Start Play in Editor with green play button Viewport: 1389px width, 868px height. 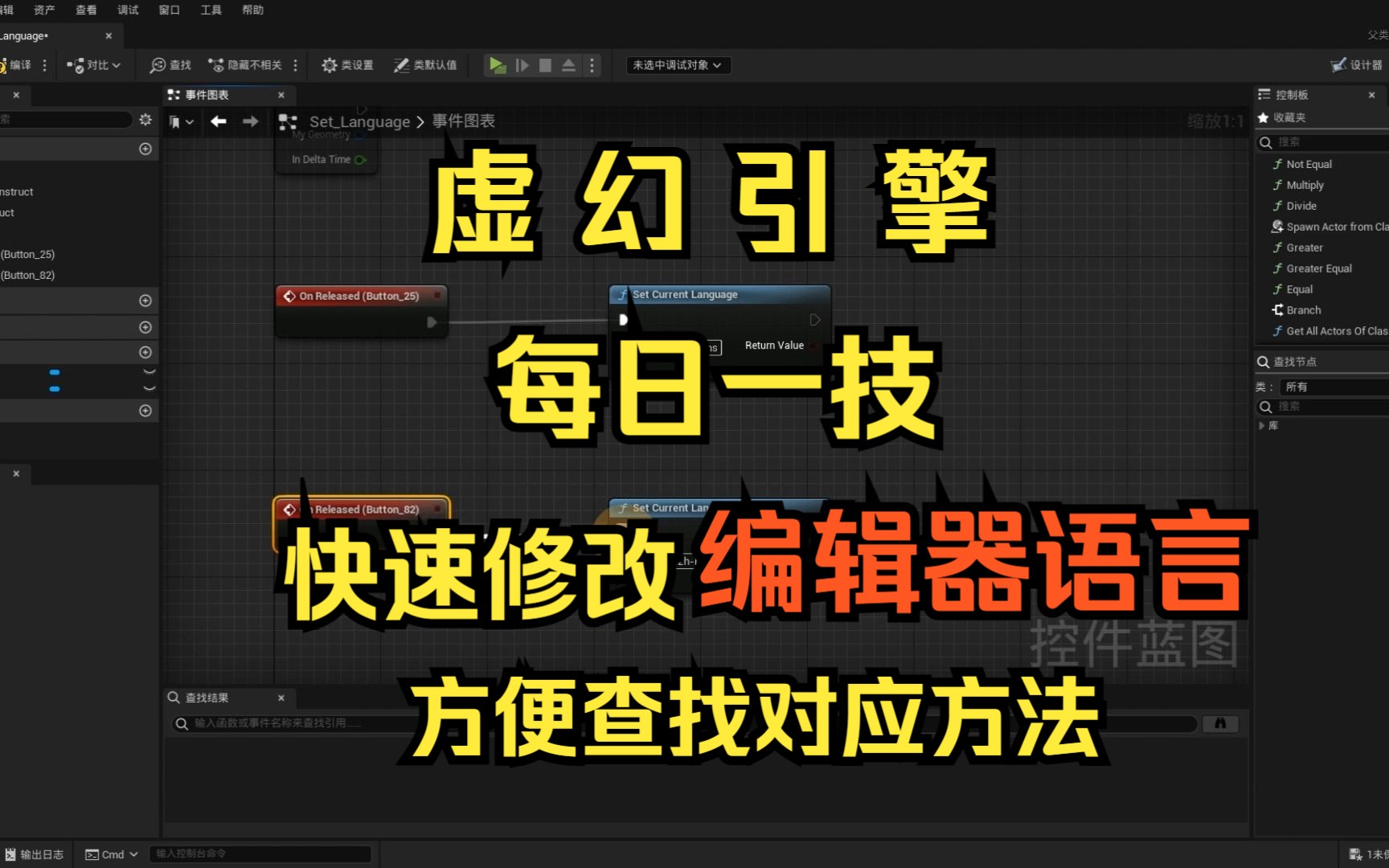tap(498, 65)
